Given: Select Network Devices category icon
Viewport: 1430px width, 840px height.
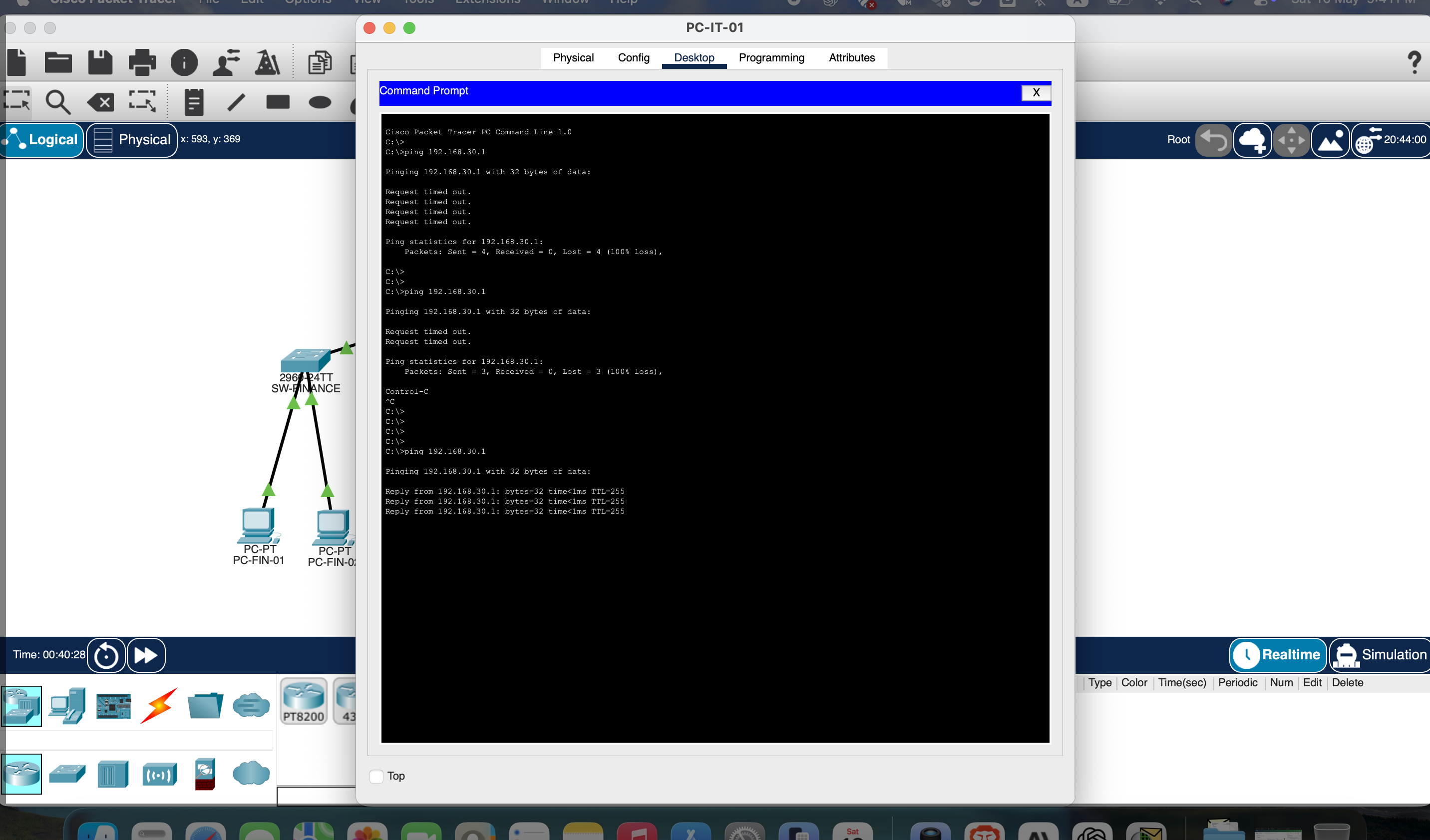Looking at the screenshot, I should (21, 706).
